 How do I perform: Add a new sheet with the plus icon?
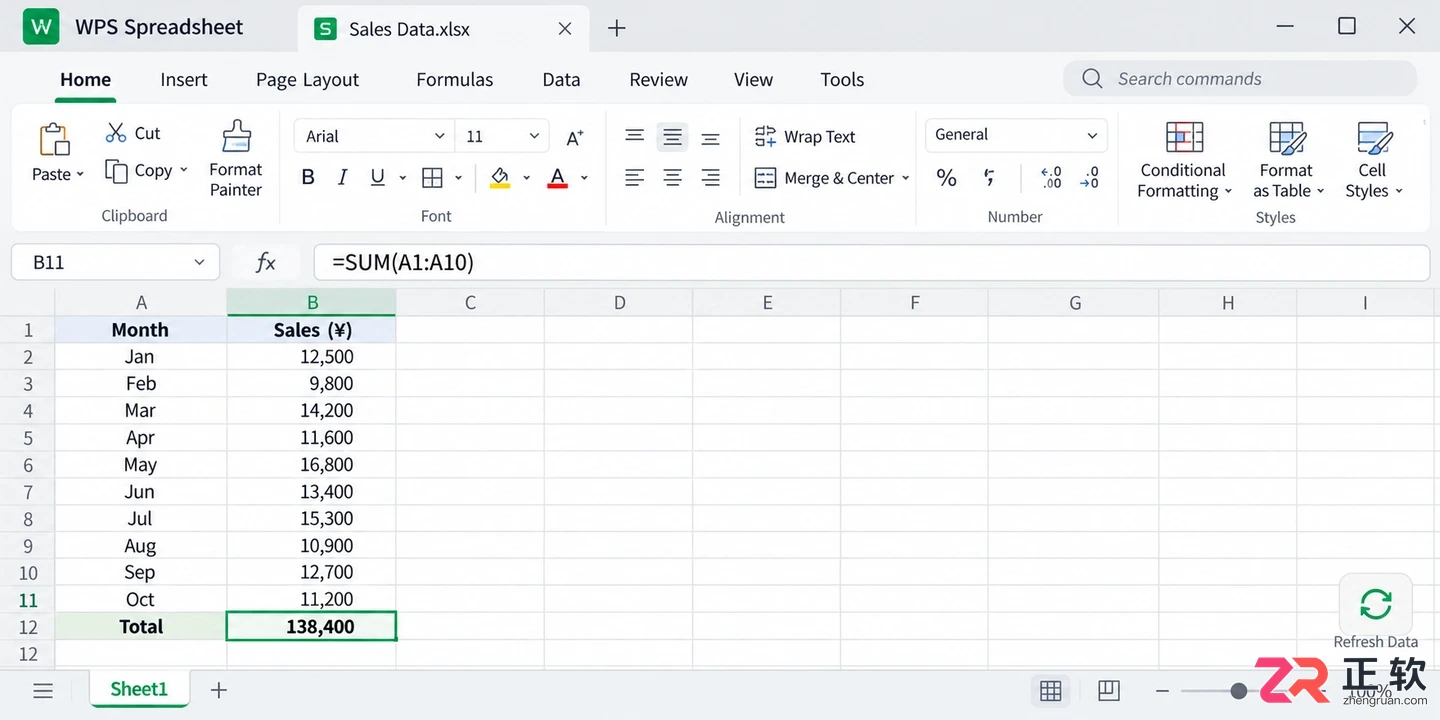[219, 689]
